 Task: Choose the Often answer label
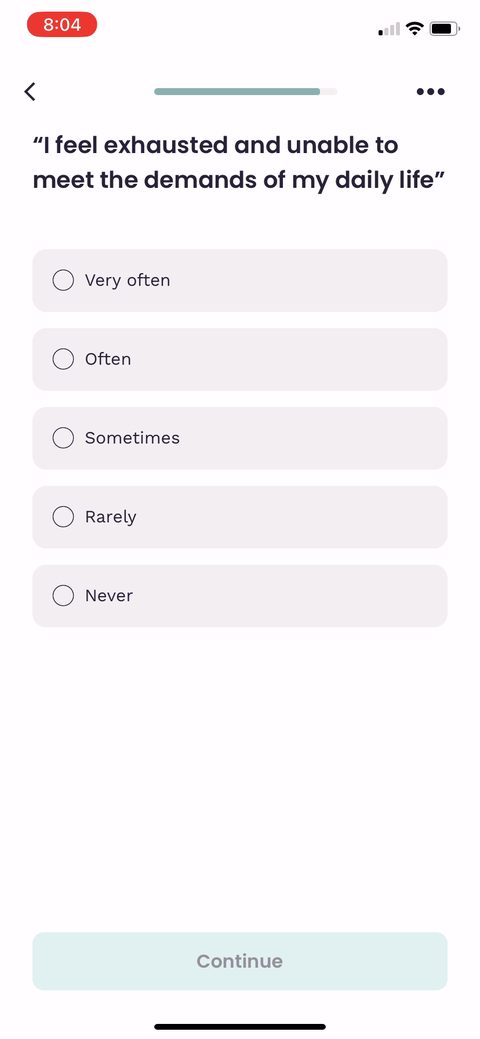108,359
